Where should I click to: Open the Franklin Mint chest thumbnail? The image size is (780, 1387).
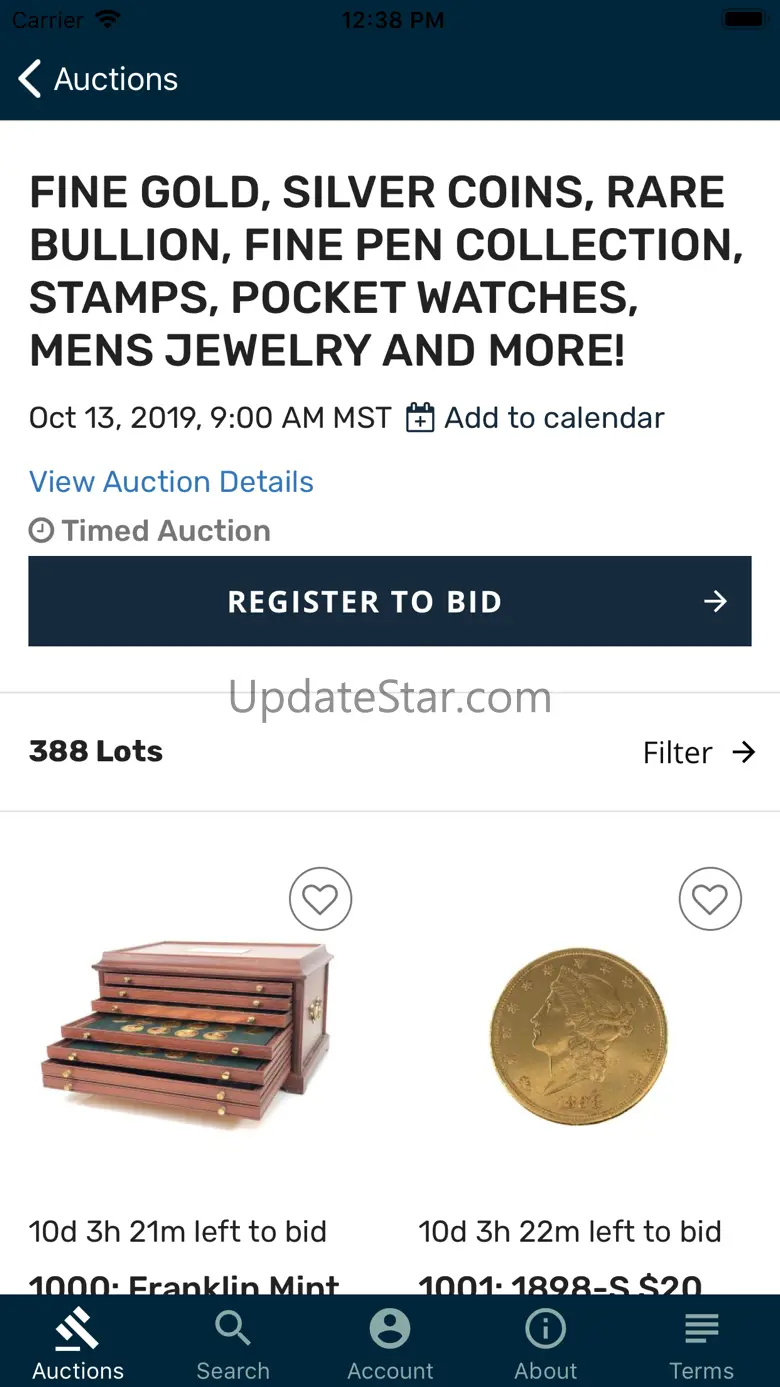[190, 1030]
